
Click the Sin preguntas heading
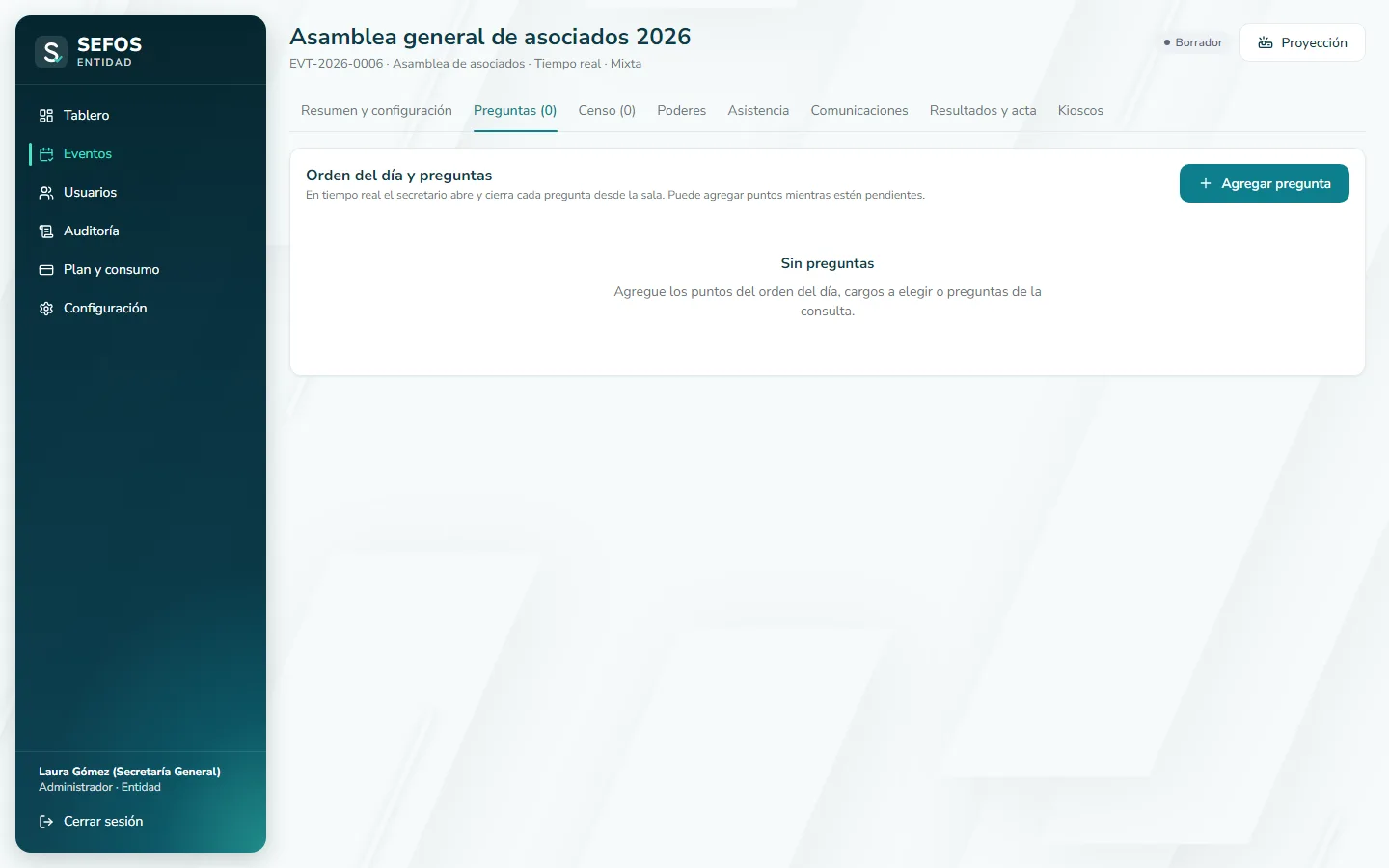click(828, 263)
